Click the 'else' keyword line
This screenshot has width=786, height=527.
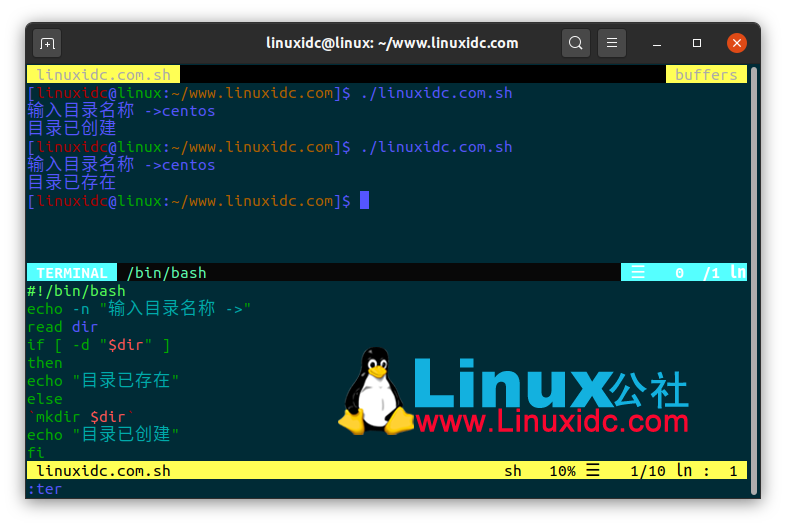[x=45, y=399]
